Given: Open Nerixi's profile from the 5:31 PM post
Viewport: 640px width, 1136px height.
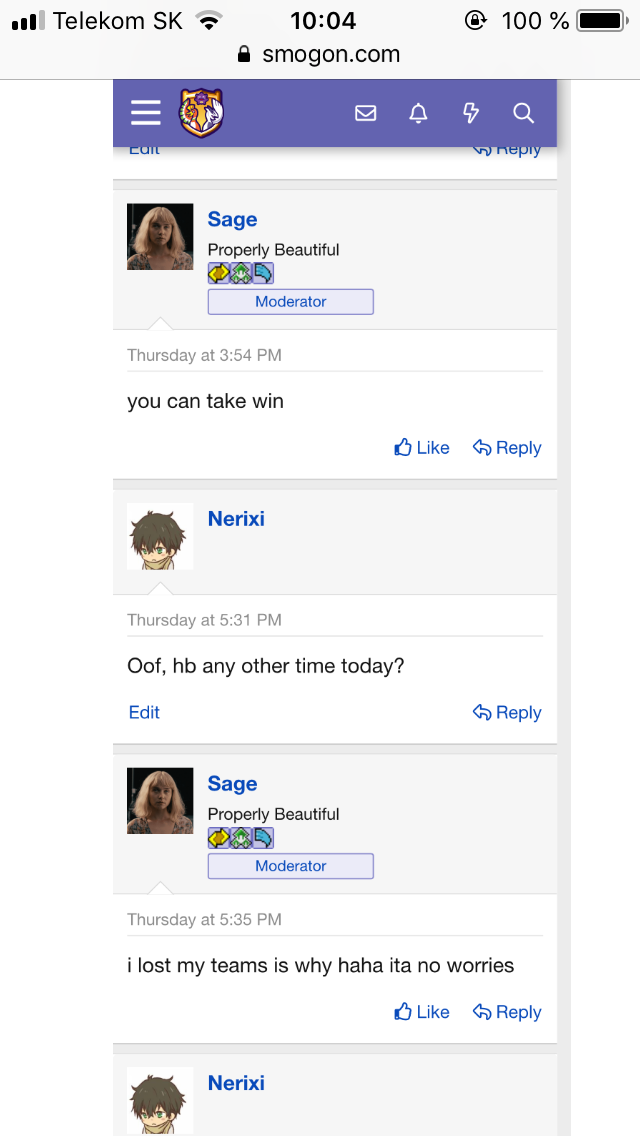Looking at the screenshot, I should 236,519.
